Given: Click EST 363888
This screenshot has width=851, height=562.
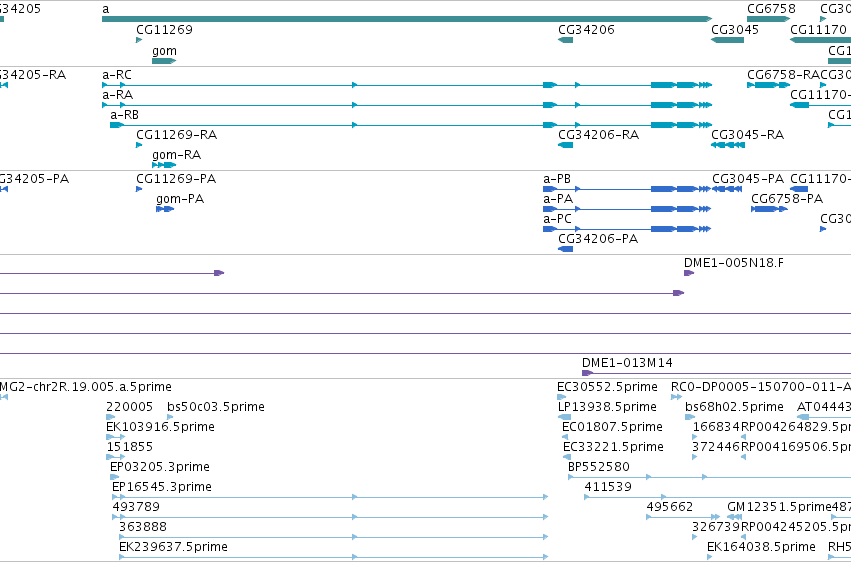Looking at the screenshot, I should click(x=333, y=537).
